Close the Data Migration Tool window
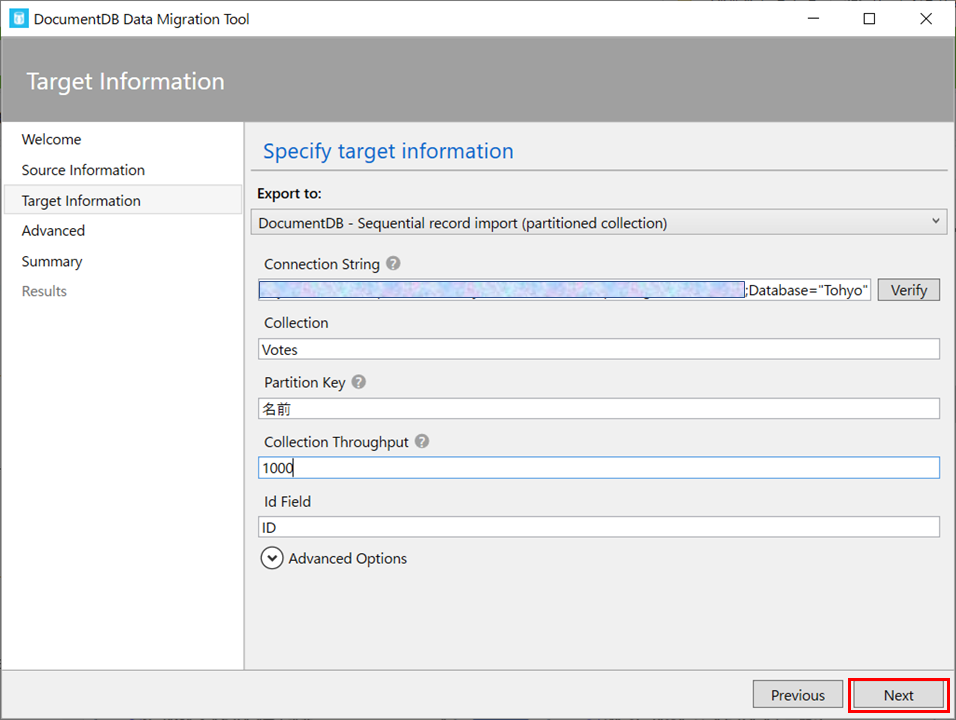The height and width of the screenshot is (720, 956). 926,18
